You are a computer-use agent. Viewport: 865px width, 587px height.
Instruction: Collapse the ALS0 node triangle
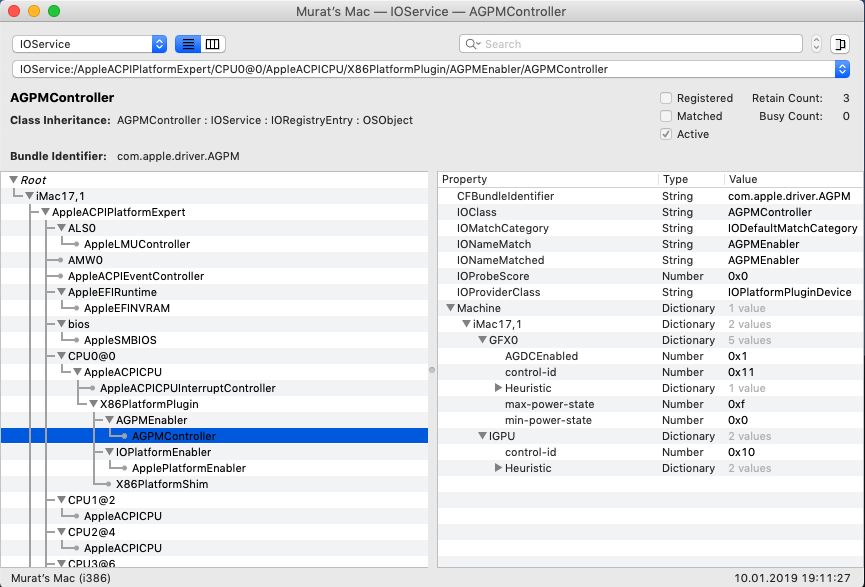pos(62,228)
